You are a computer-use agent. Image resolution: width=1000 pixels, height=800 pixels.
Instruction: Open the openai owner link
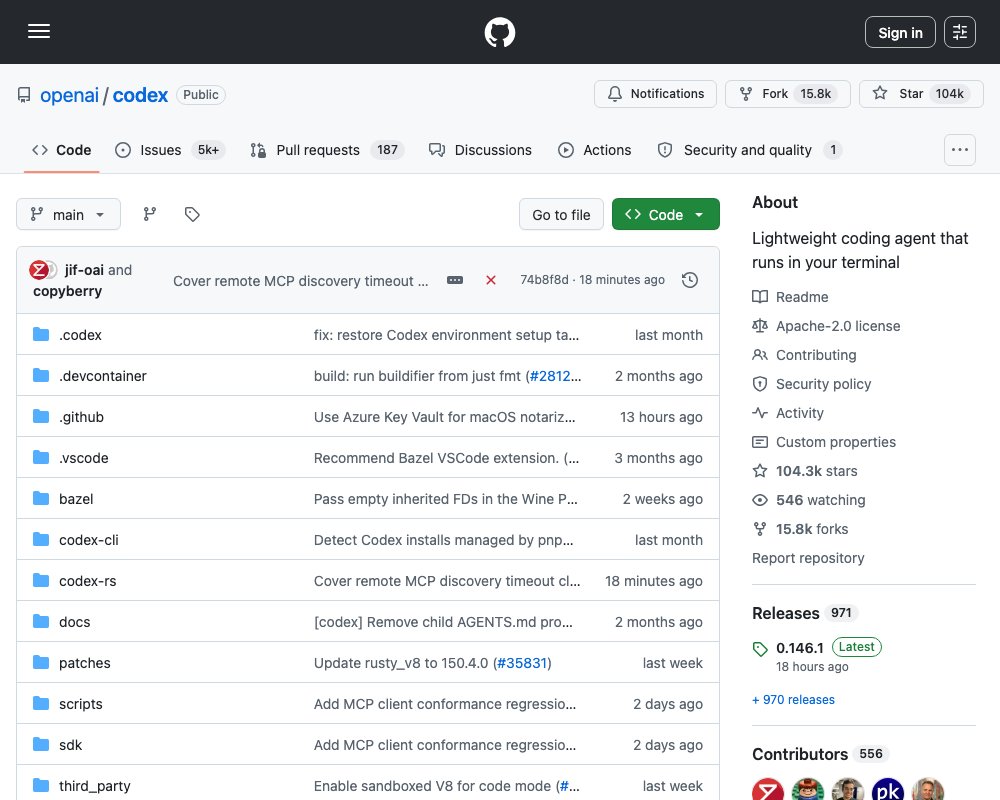pyautogui.click(x=69, y=95)
